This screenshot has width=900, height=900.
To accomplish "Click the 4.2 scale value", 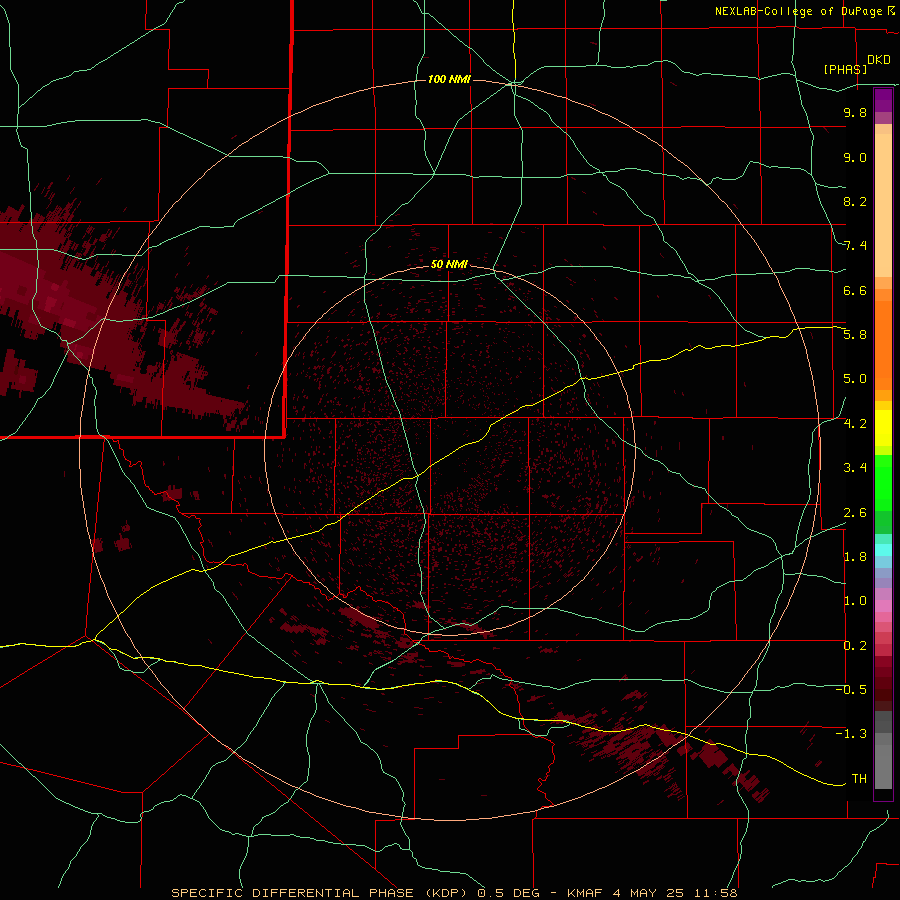I will pos(855,424).
